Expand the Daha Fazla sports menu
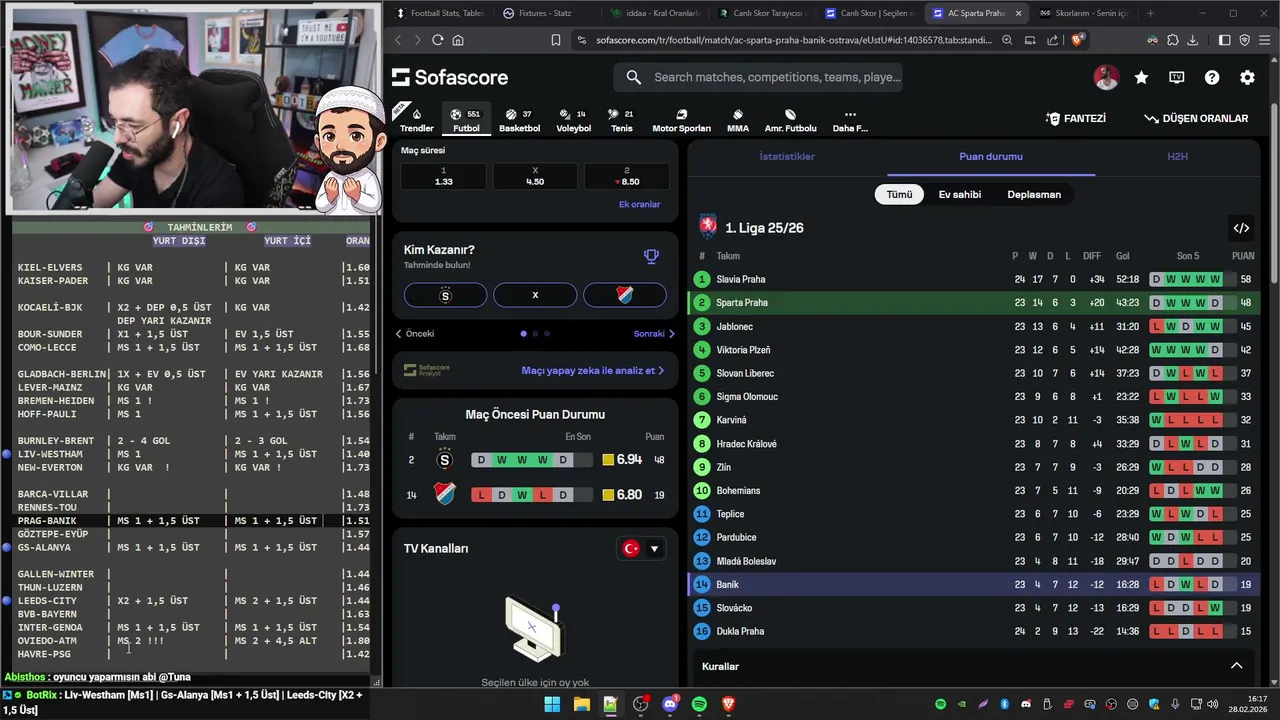The image size is (1280, 720). coord(850,120)
